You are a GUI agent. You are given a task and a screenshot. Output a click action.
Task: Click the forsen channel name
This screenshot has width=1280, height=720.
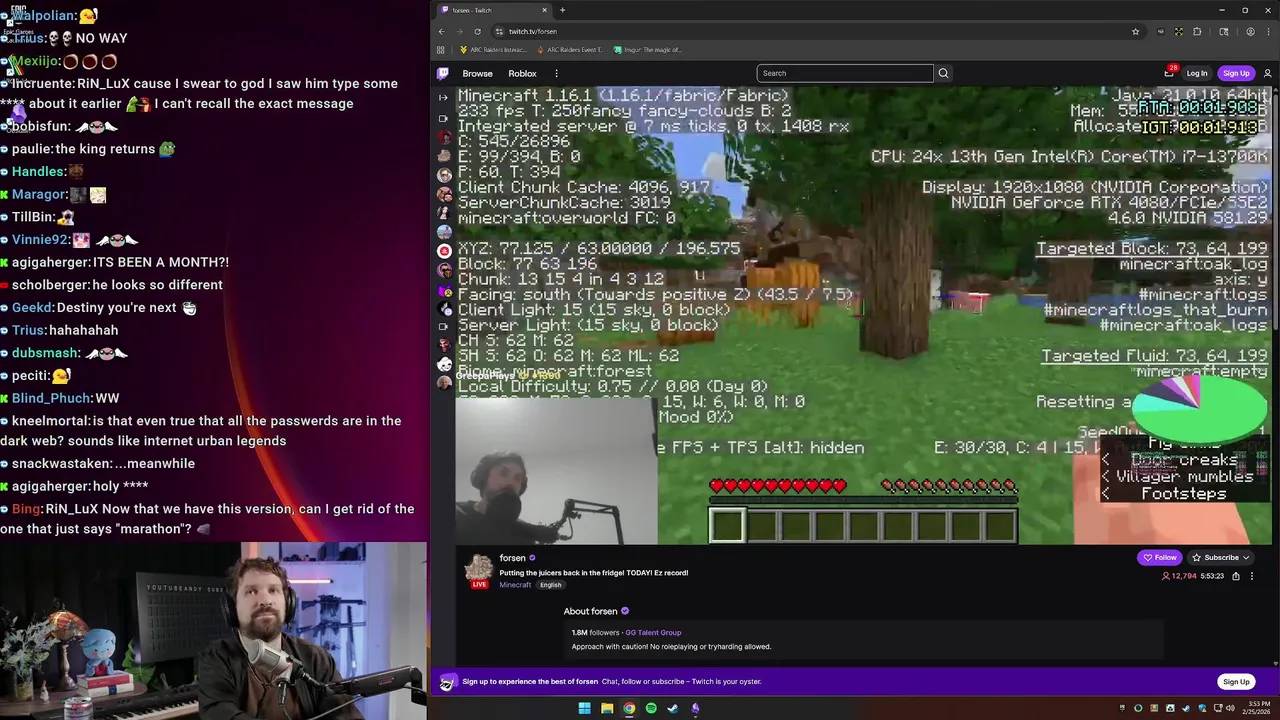(x=512, y=558)
